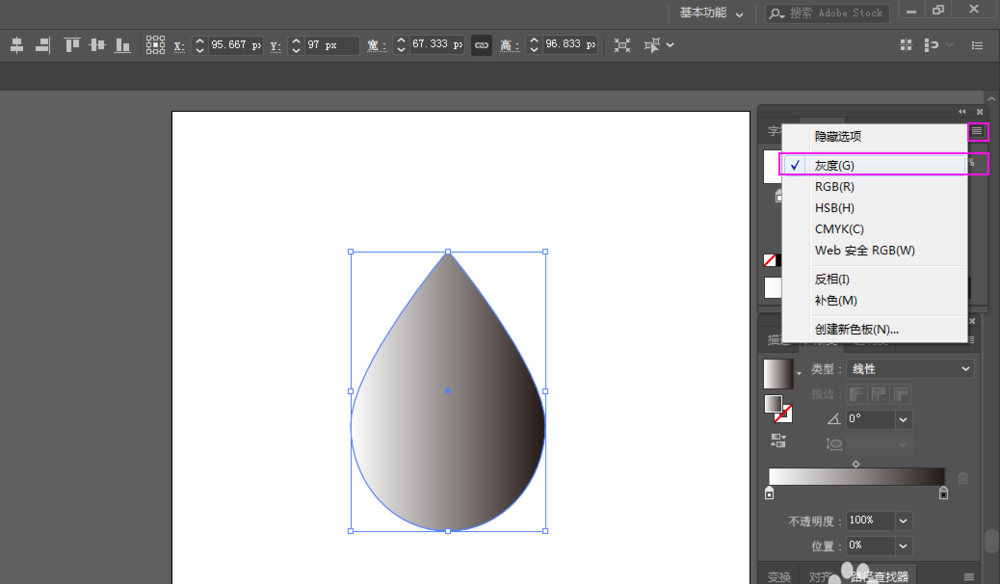Click the gradient slider bar
Screen dimensions: 1000x584
pyautogui.click(x=856, y=477)
